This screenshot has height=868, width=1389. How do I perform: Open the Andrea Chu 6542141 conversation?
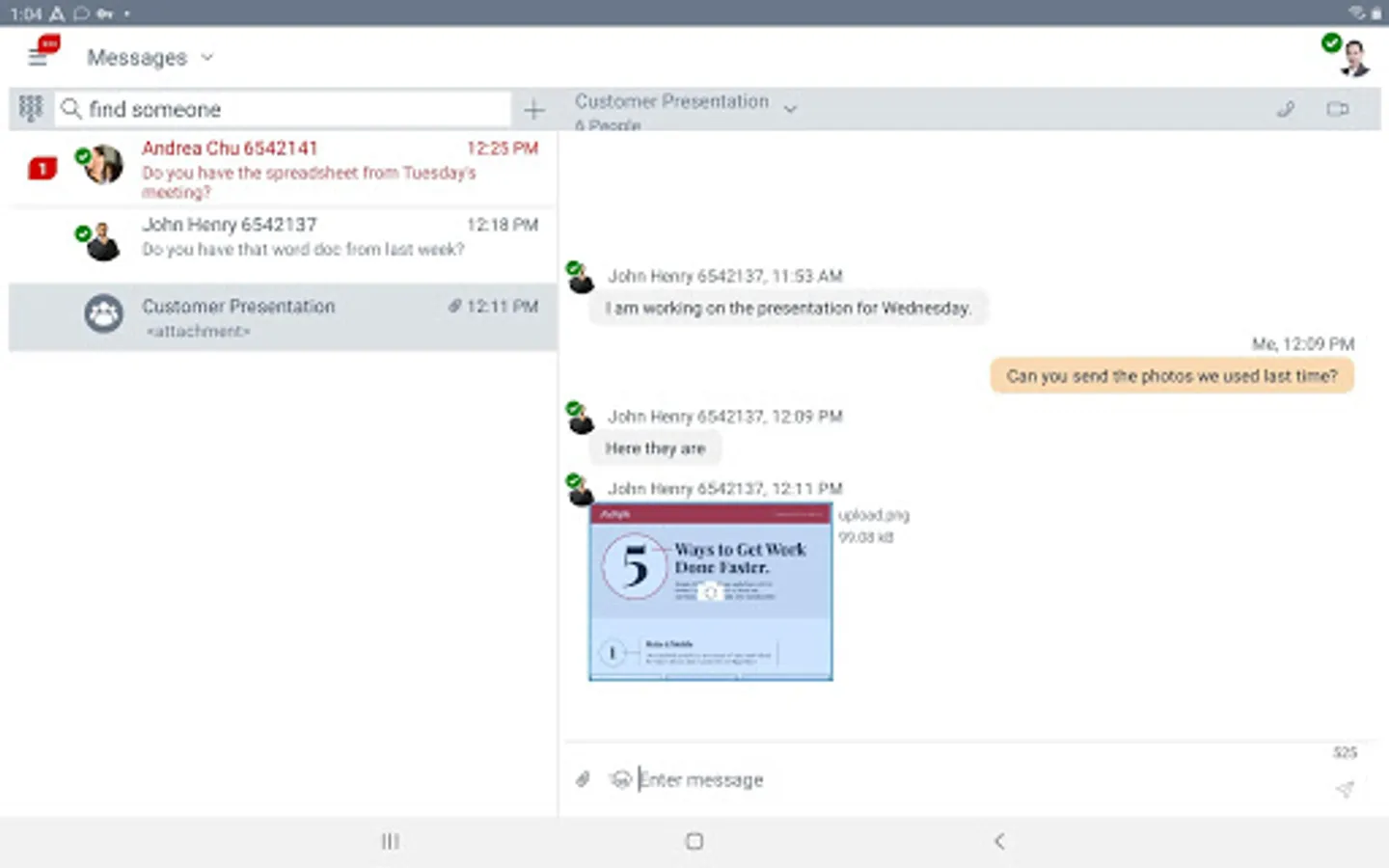tap(283, 169)
